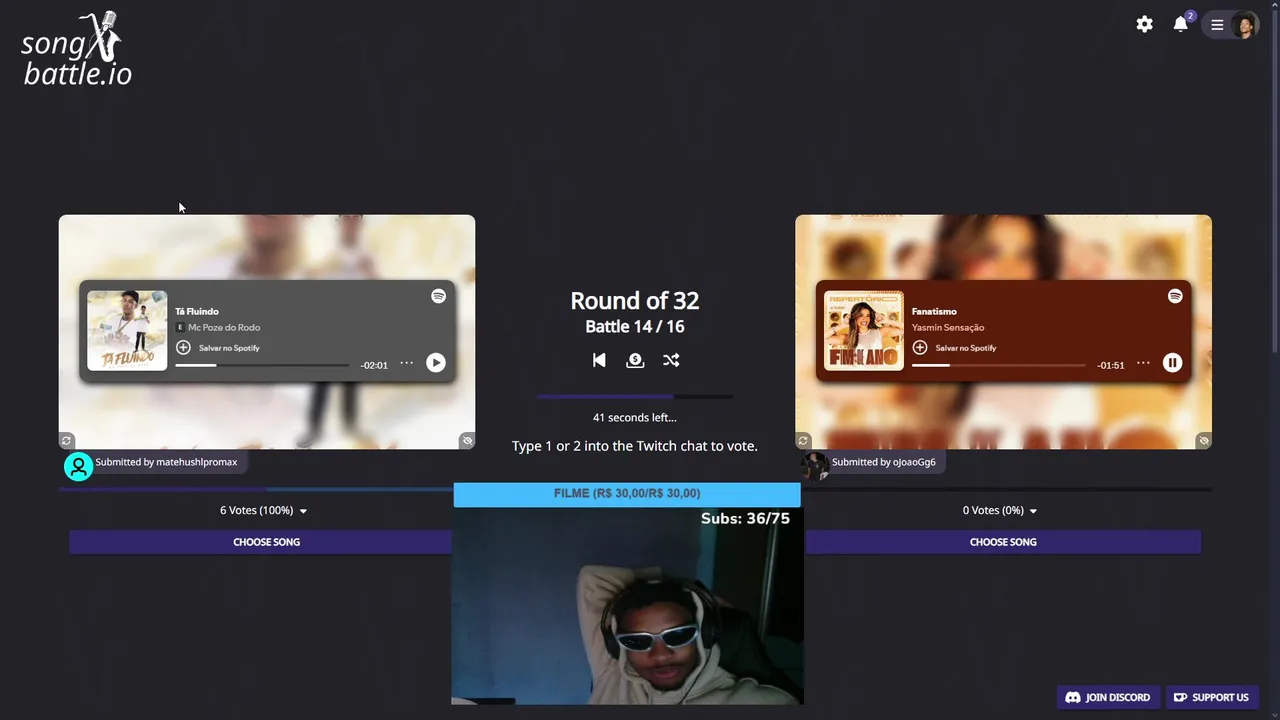Open the Yasmin Sensação artist link

click(x=948, y=327)
